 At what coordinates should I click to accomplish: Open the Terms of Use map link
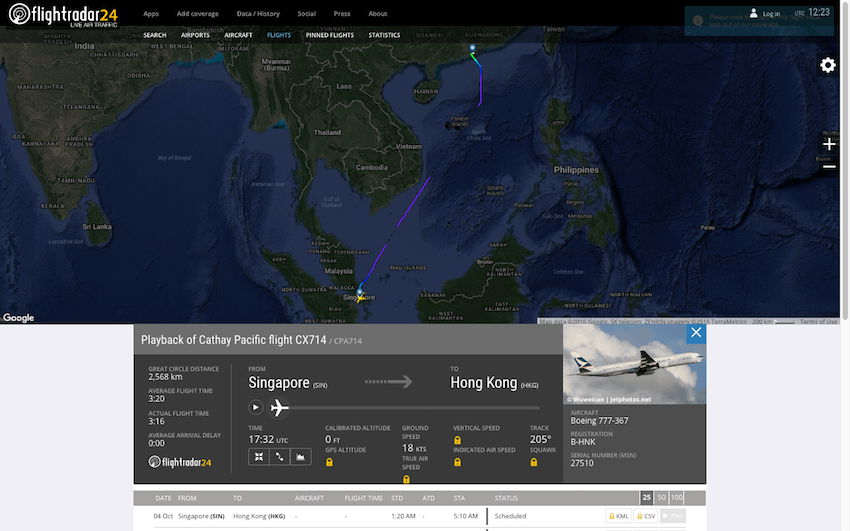818,321
